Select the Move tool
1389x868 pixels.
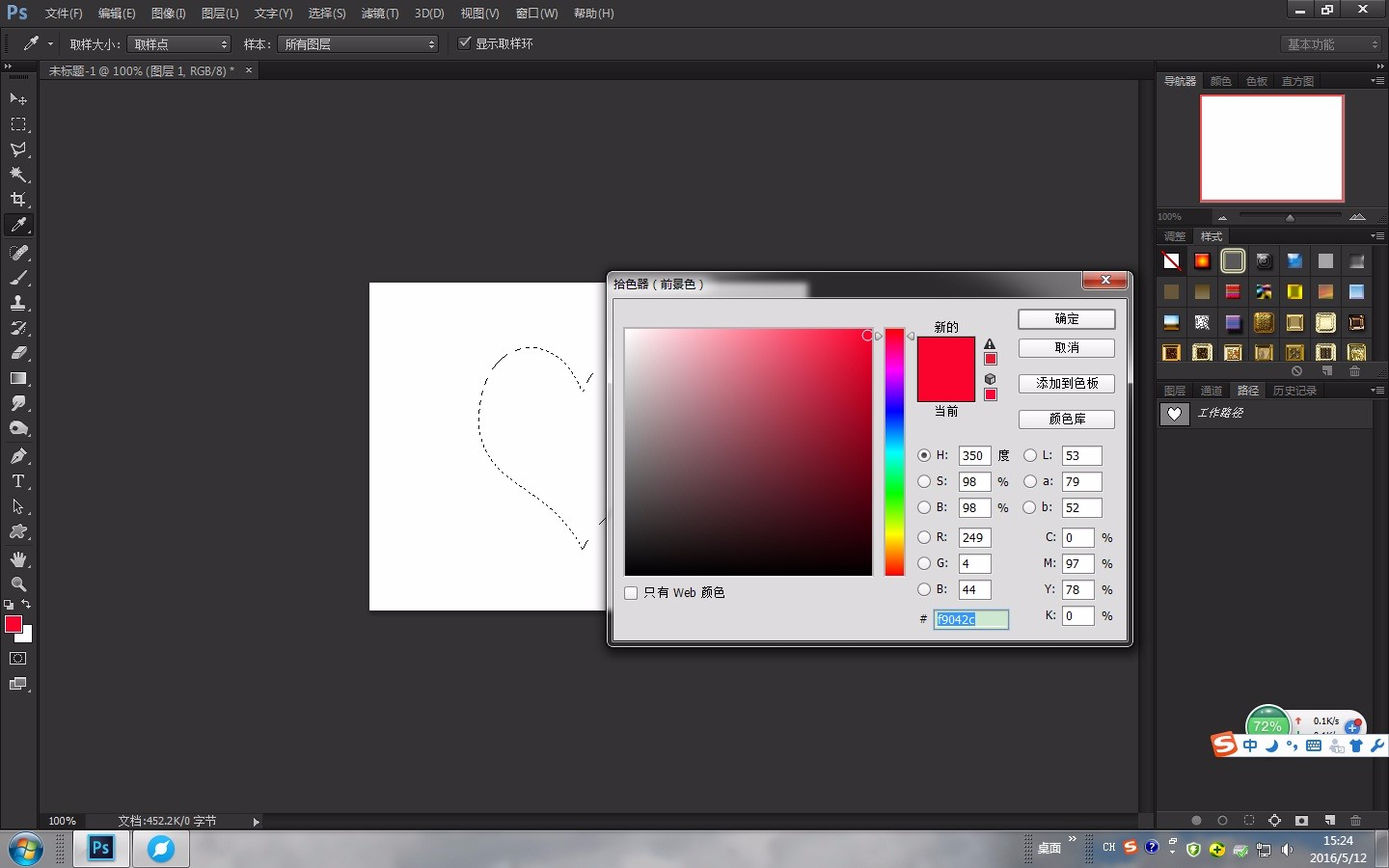tap(18, 99)
